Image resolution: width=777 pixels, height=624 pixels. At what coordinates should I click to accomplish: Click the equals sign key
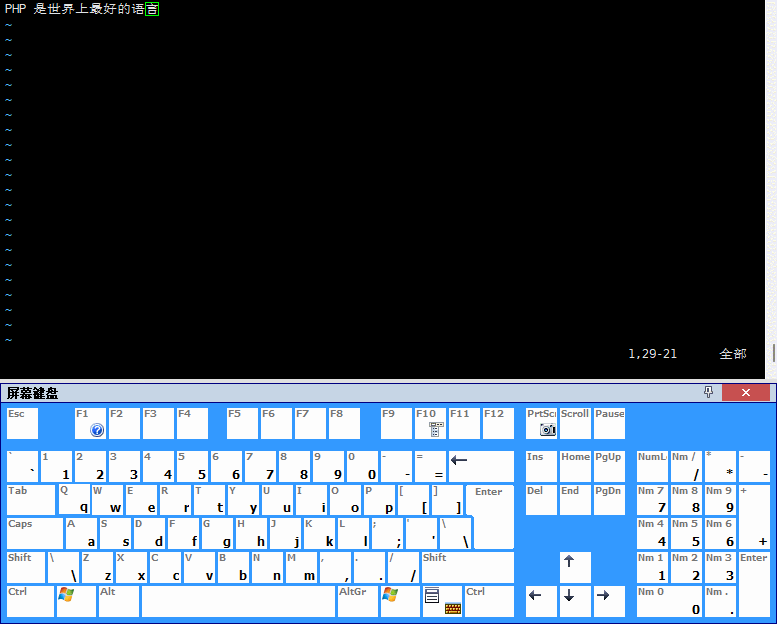(430, 466)
